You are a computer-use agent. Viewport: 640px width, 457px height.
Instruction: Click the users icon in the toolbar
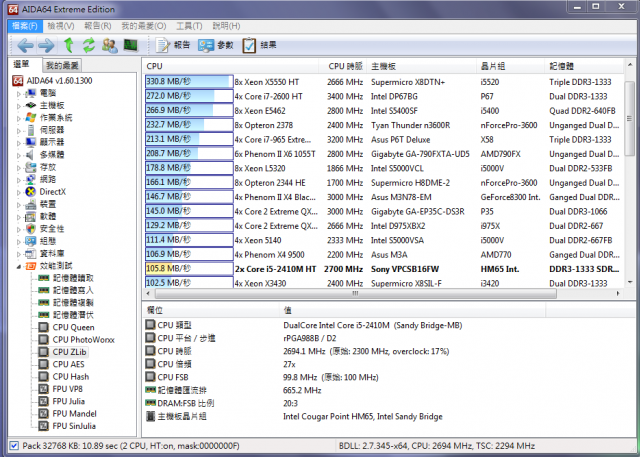pos(110,45)
